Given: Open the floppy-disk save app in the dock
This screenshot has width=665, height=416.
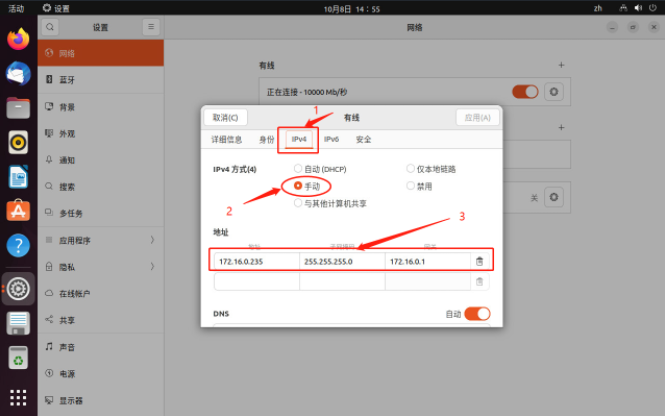Looking at the screenshot, I should [18, 323].
